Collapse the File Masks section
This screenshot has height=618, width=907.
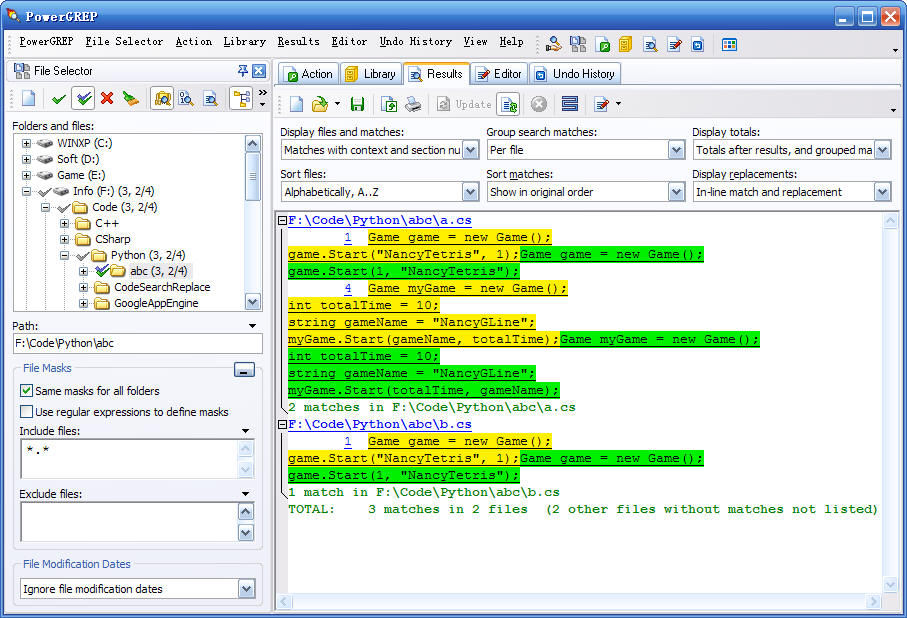[x=244, y=370]
